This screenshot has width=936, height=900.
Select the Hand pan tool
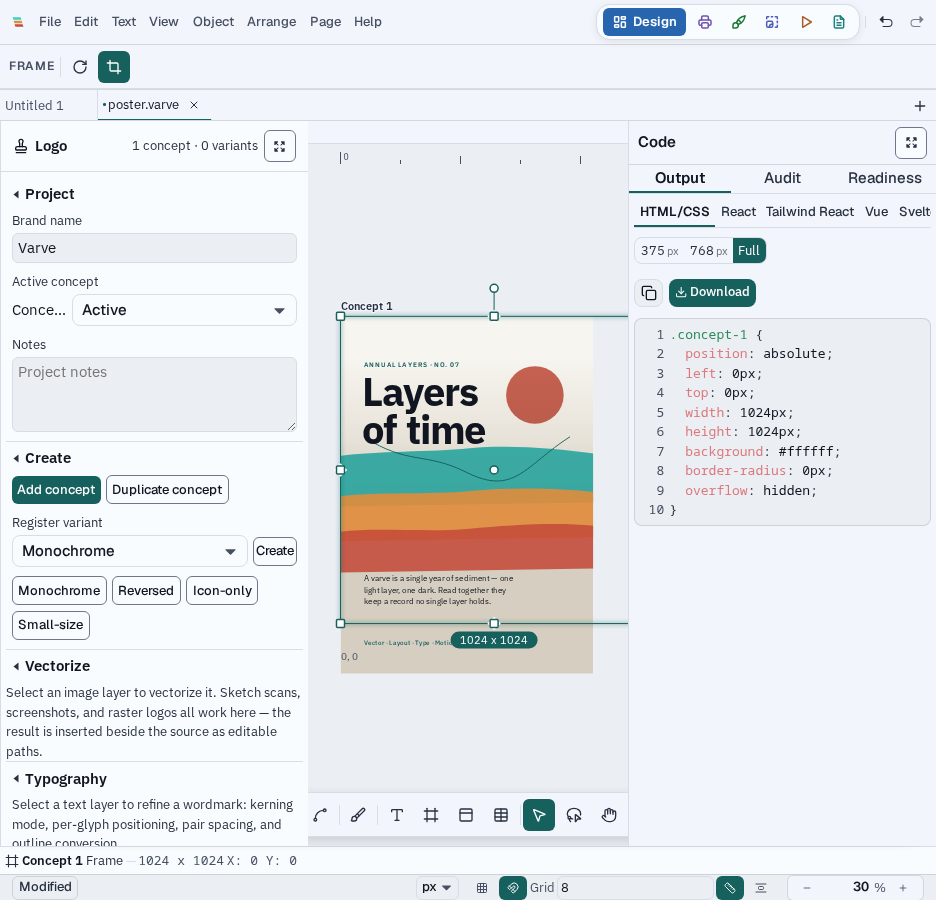609,815
